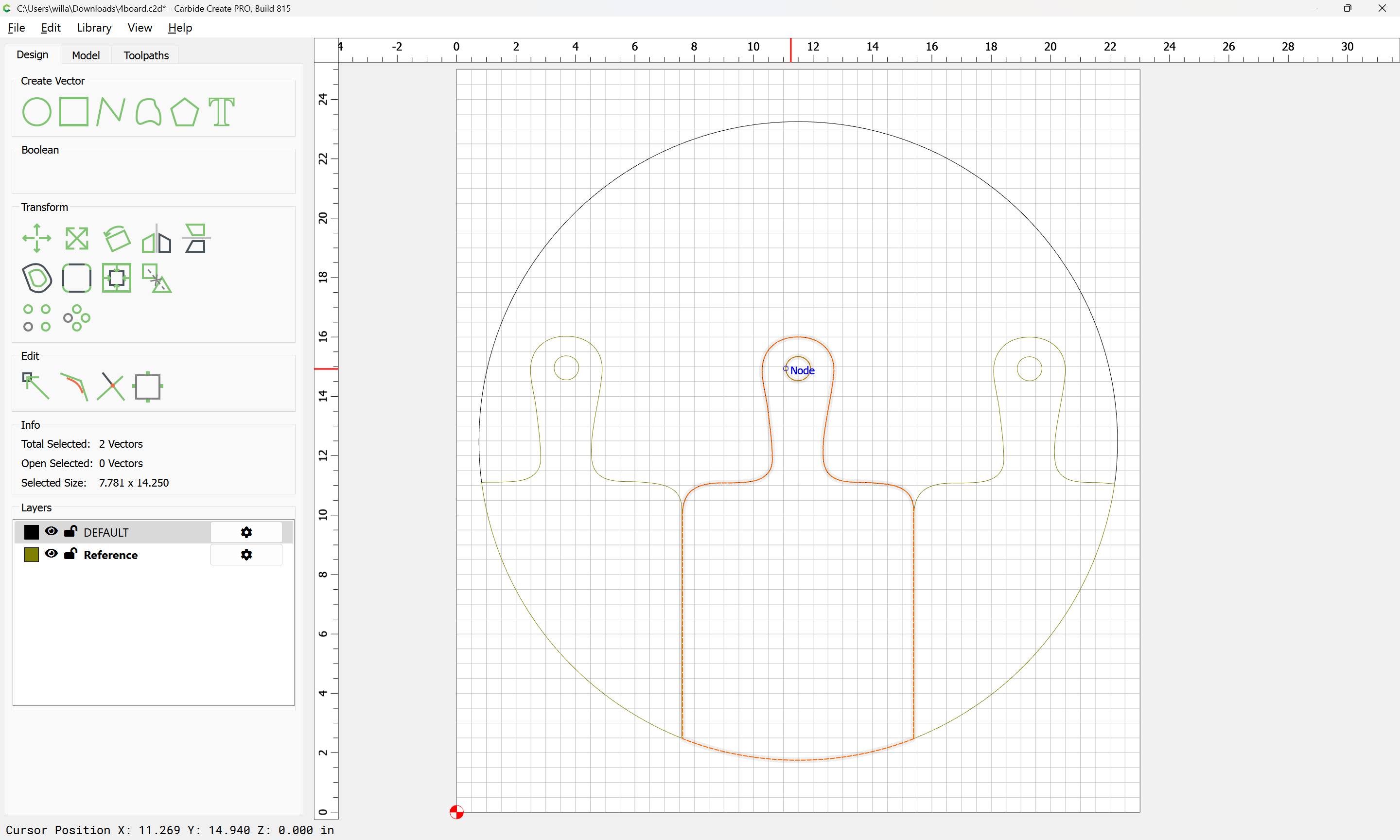Open the Edit menu
This screenshot has height=840, width=1400.
(51, 28)
